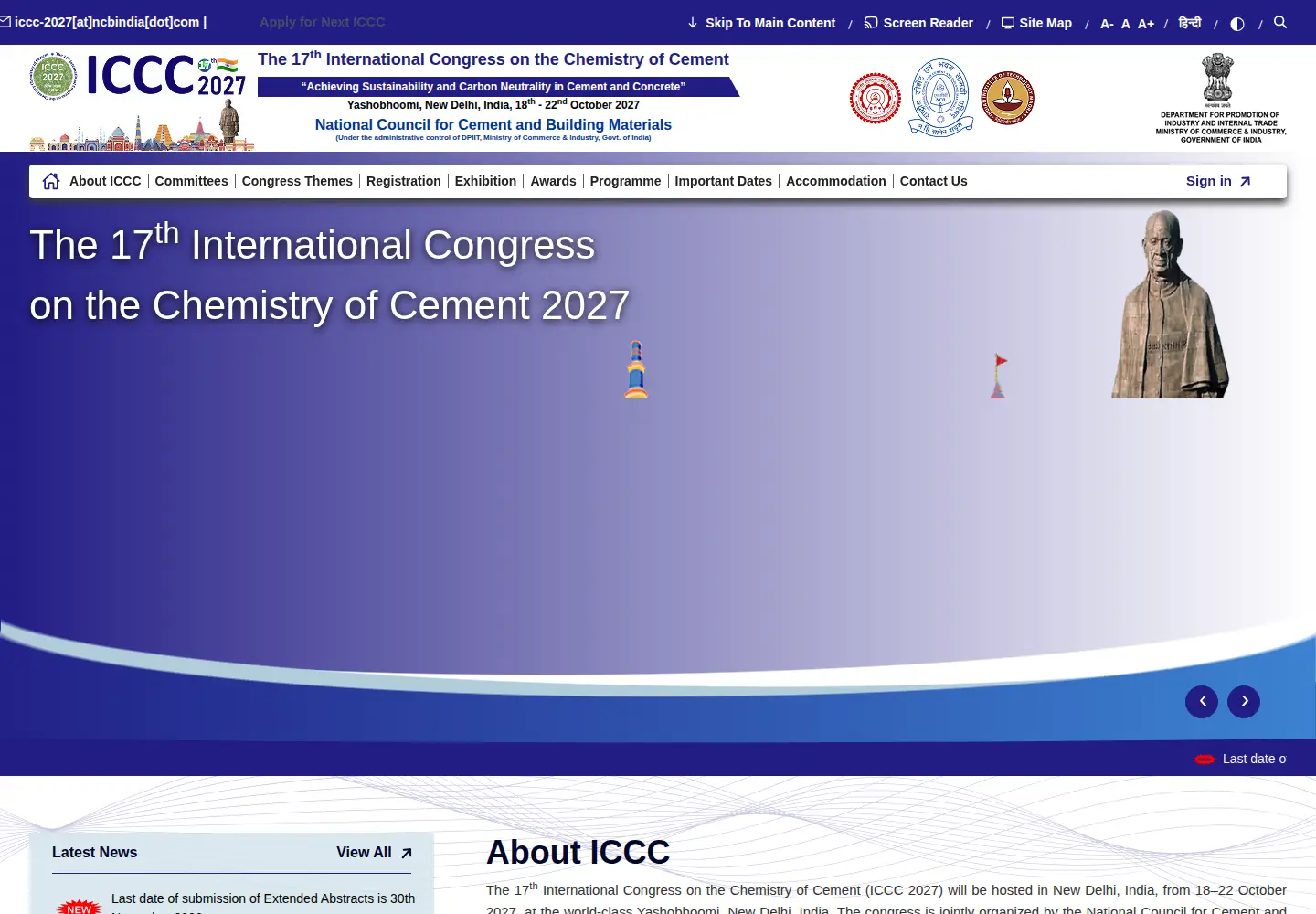The width and height of the screenshot is (1316, 914).
Task: Click the Latest News heading
Action: tap(94, 853)
